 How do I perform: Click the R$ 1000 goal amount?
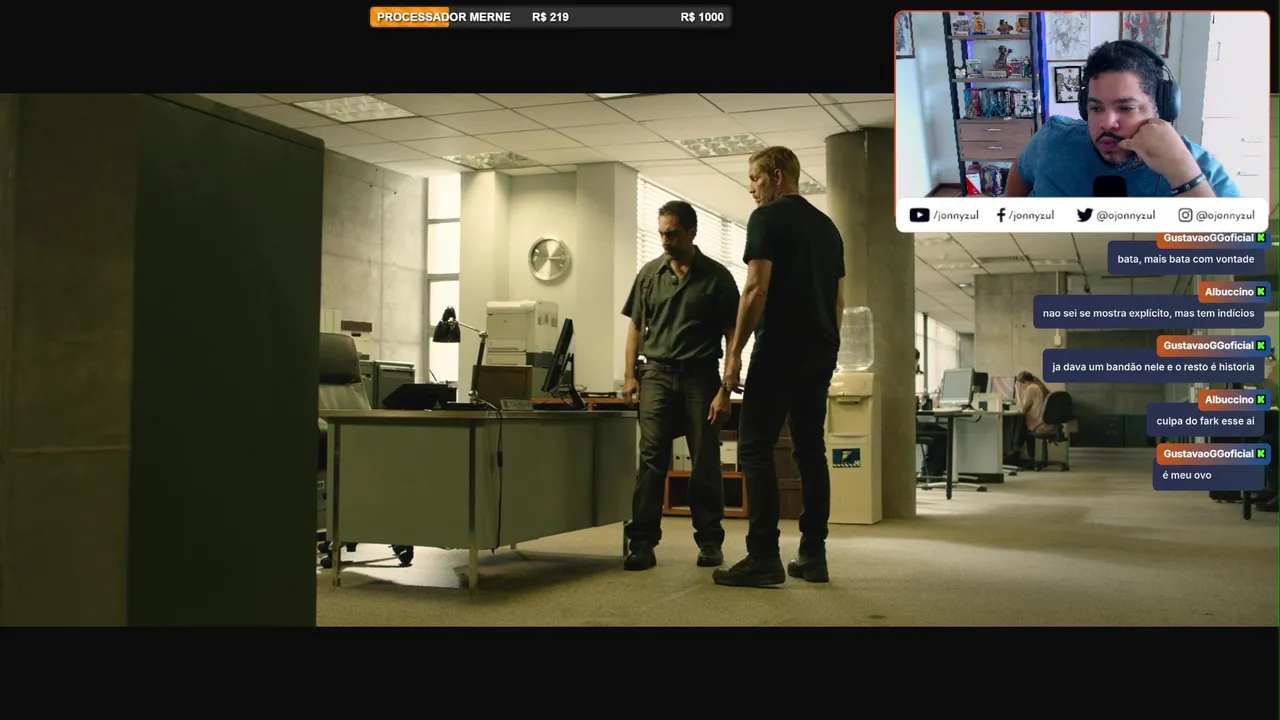[x=702, y=17]
